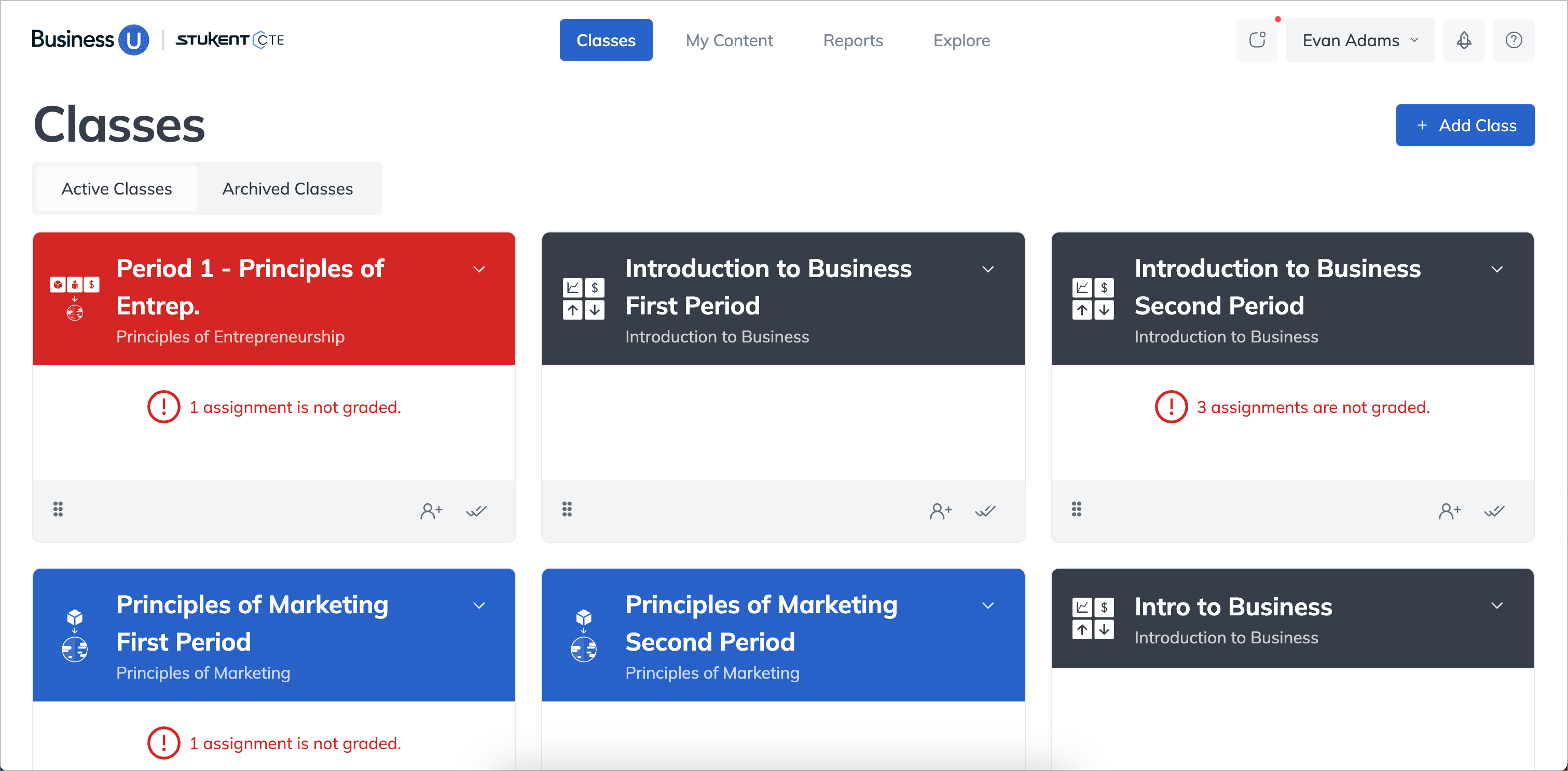Click '3 assignments are not graded' notice

pyautogui.click(x=1313, y=407)
